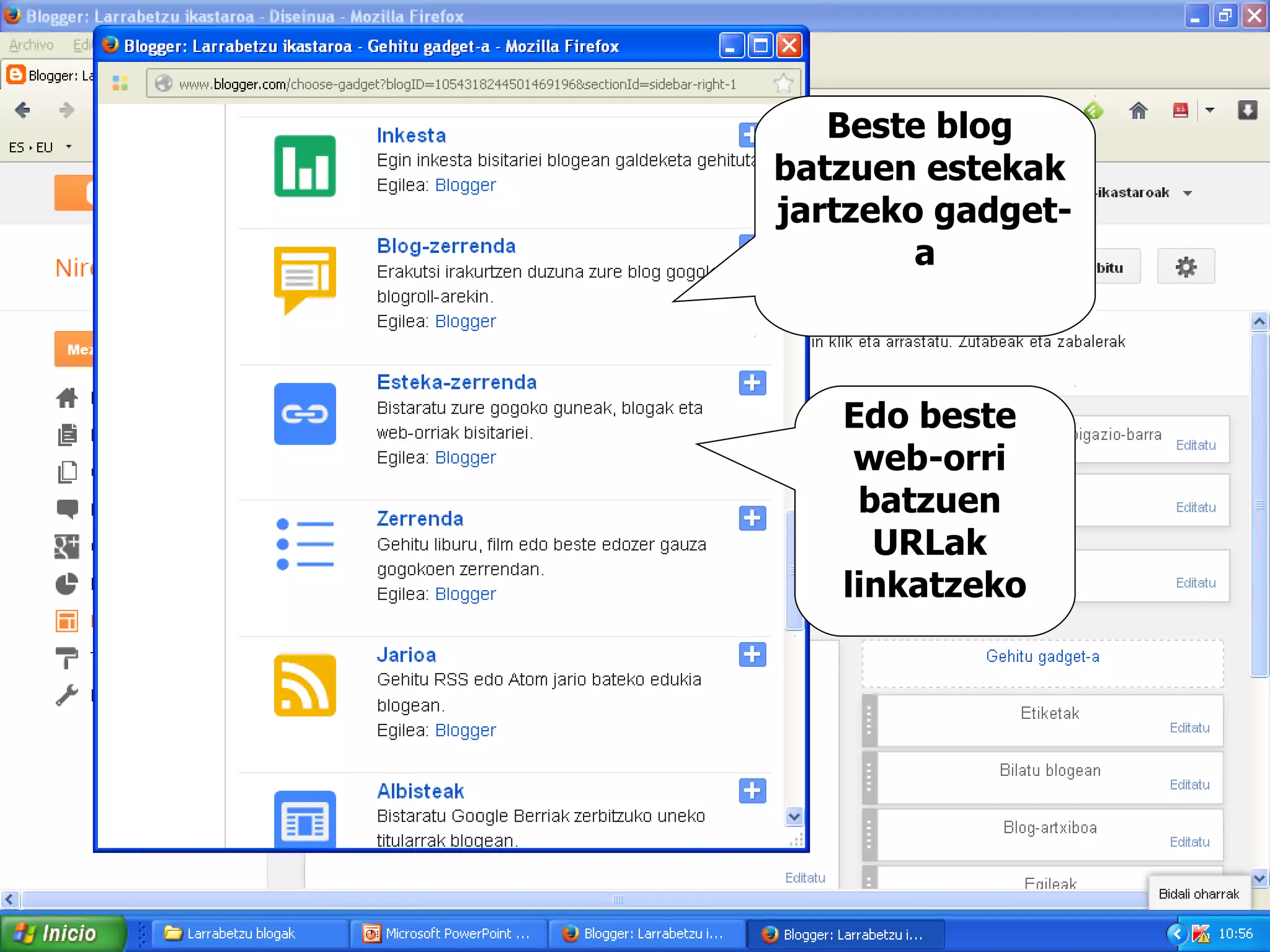1270x952 pixels.
Task: Open the Inkesta gadget title link
Action: [411, 135]
